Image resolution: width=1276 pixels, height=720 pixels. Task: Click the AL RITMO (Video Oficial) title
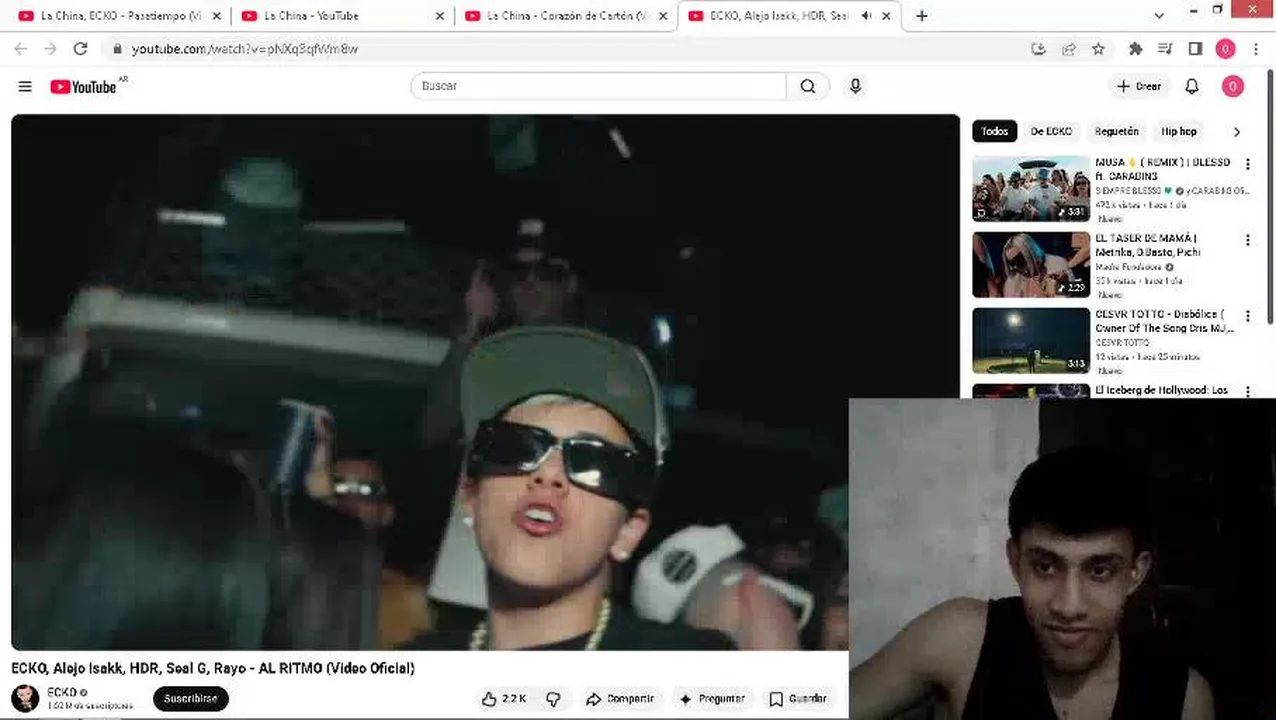coord(213,668)
